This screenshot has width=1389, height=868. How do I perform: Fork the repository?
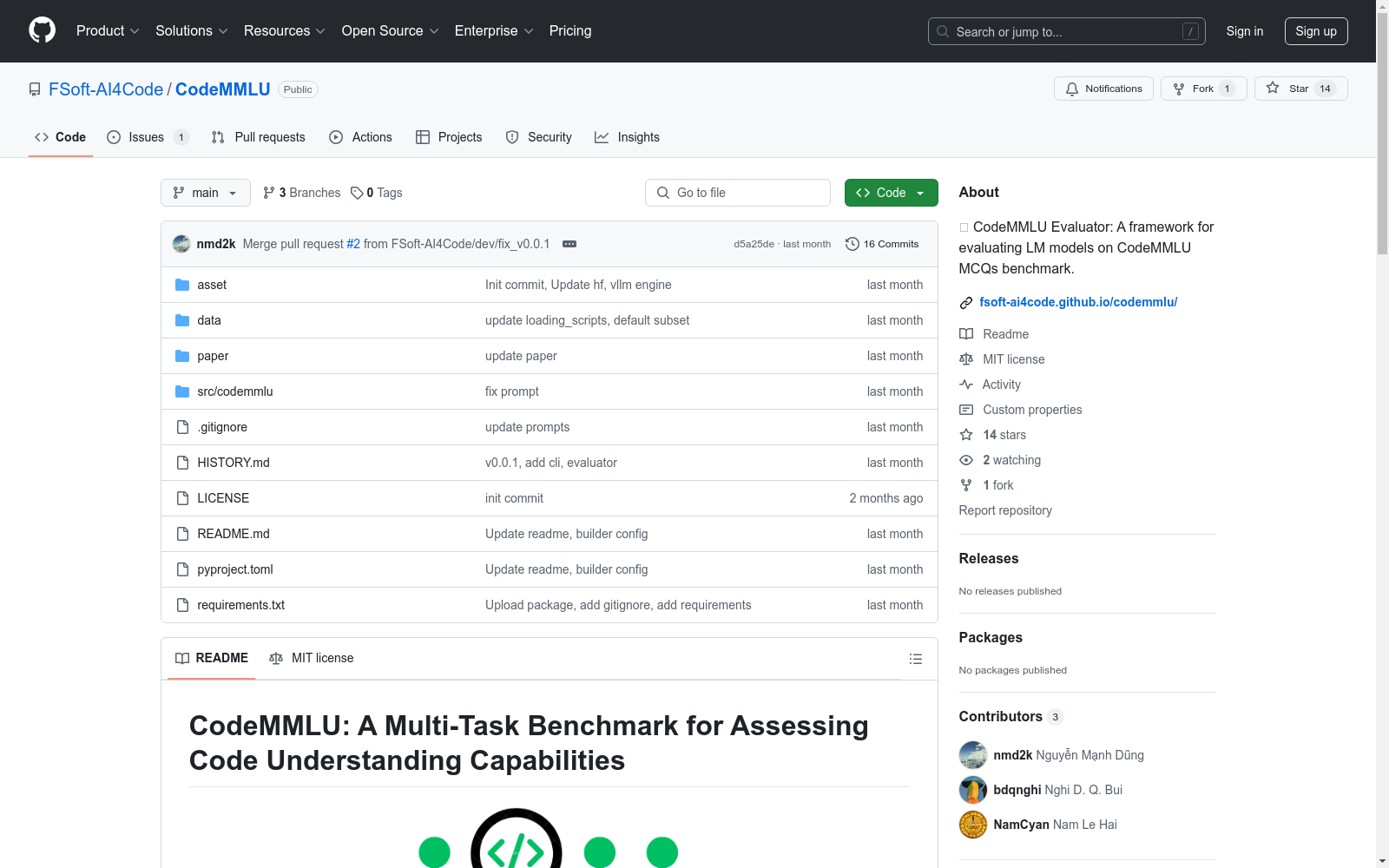[1204, 89]
